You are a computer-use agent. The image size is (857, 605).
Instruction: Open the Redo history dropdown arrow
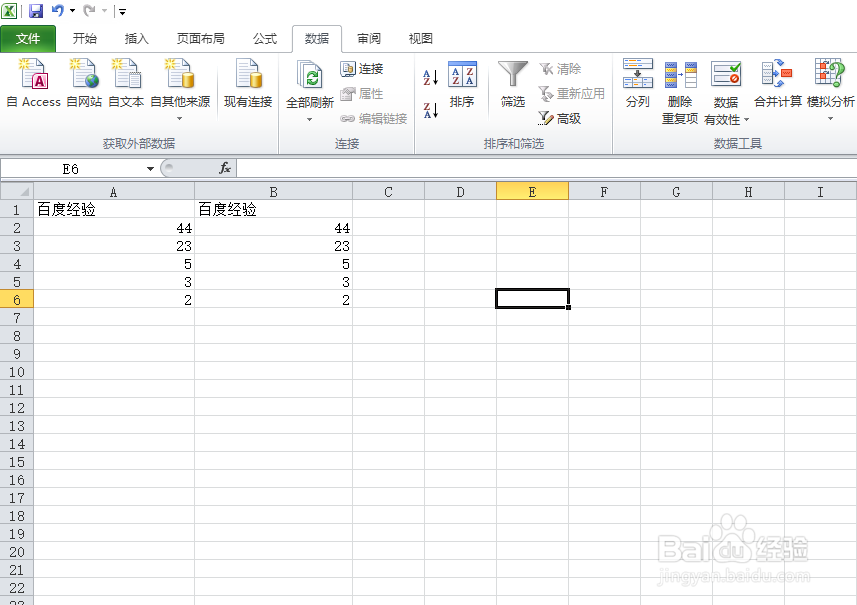104,11
